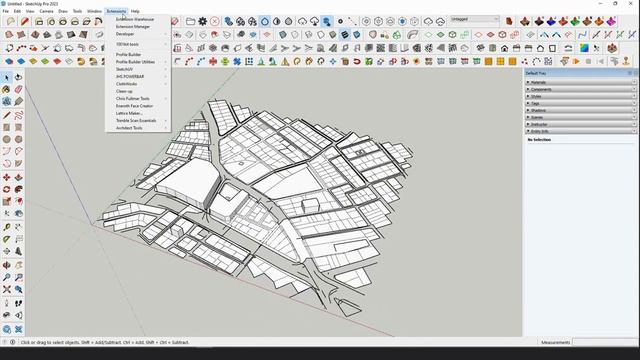Pick the red Move tool
The image size is (640, 360).
point(7,178)
